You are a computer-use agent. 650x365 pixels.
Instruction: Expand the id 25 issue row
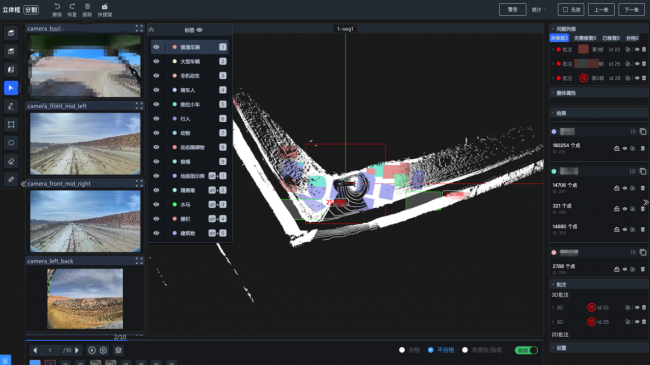click(x=553, y=64)
